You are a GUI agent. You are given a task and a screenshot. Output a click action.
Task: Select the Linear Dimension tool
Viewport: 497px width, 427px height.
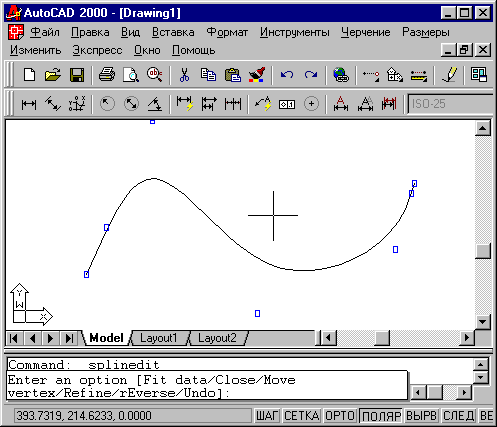[x=29, y=104]
